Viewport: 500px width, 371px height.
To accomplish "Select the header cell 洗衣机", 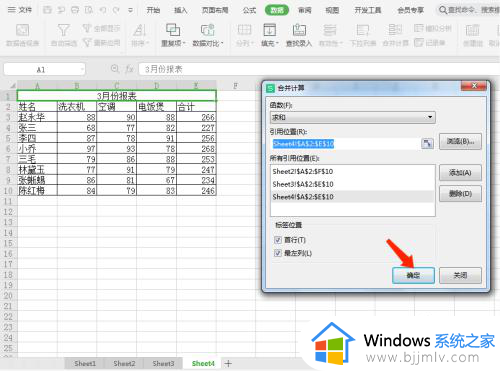I will pyautogui.click(x=77, y=107).
